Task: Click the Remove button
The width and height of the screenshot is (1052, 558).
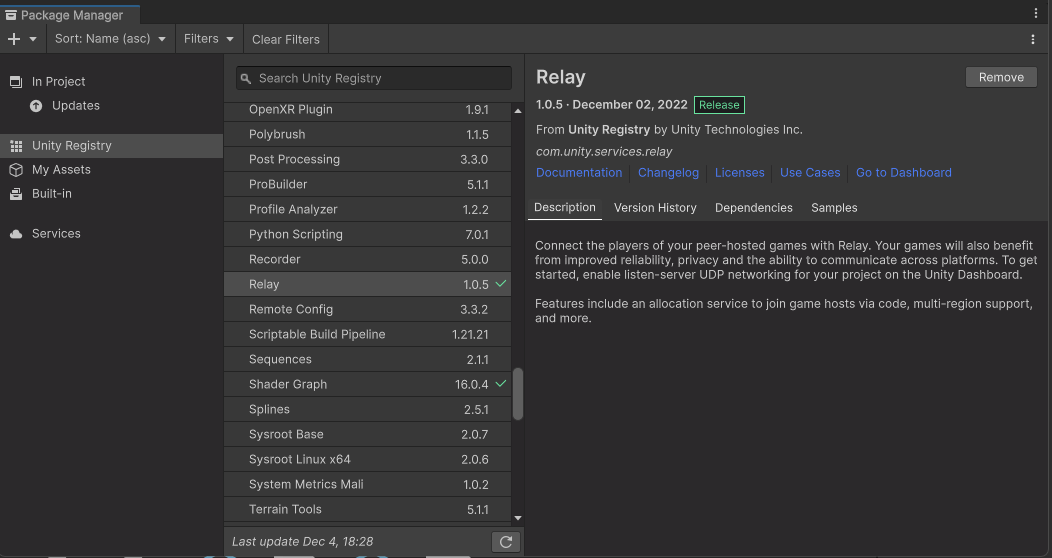Action: (1001, 77)
